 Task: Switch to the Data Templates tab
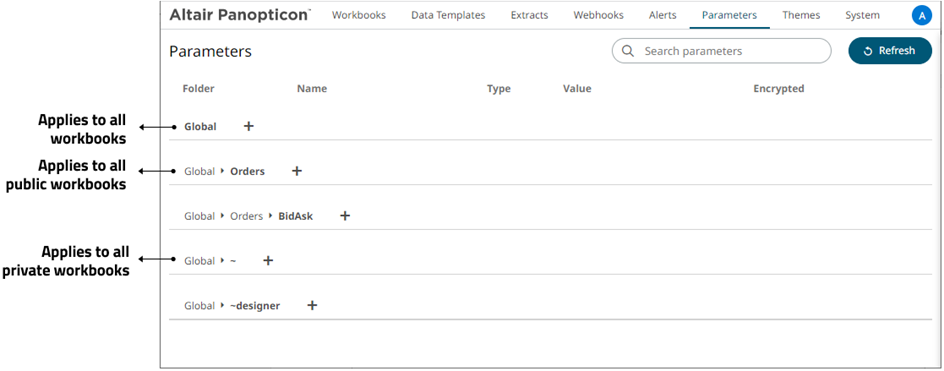pos(448,16)
